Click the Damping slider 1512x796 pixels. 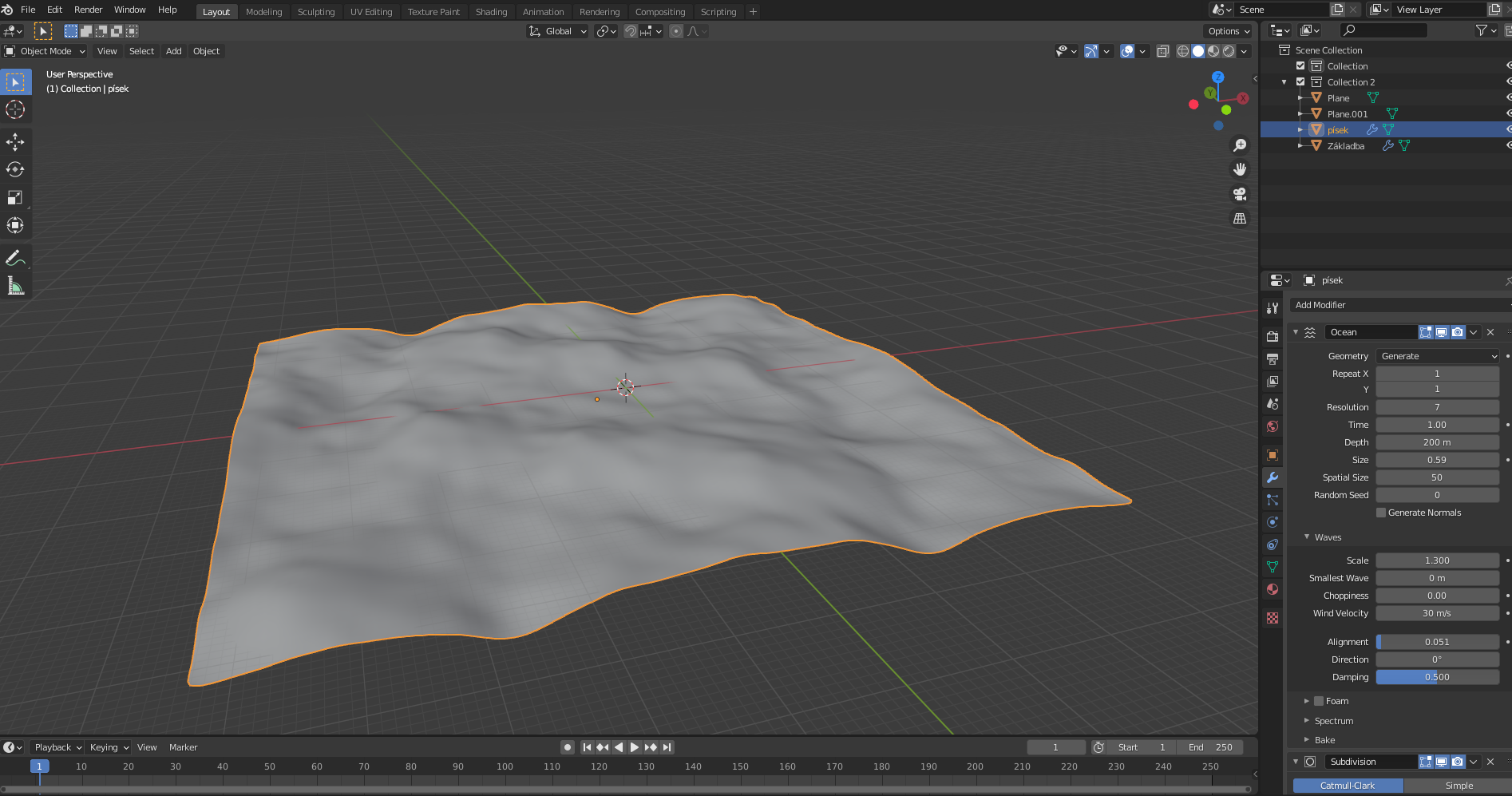point(1437,677)
